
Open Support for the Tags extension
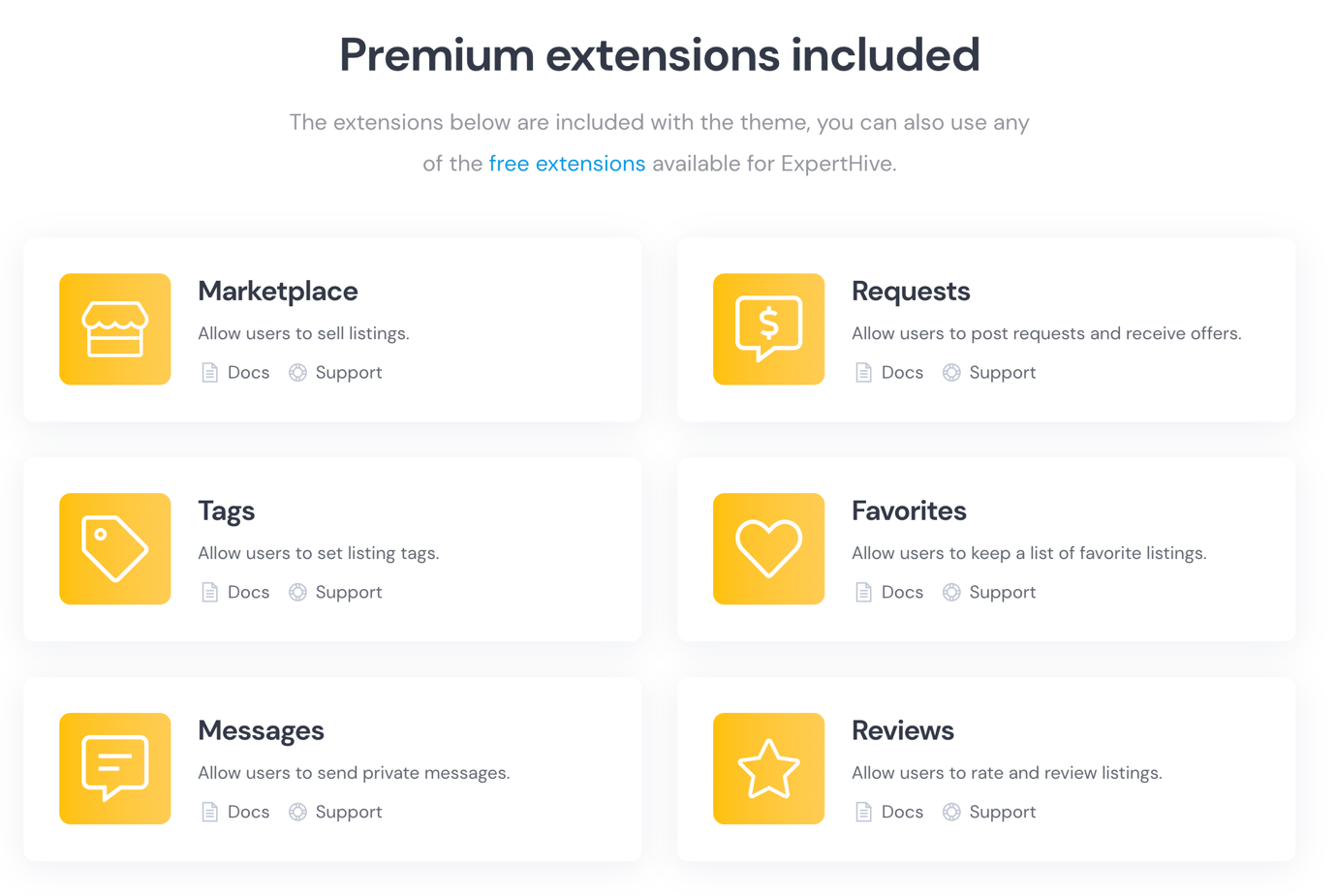coord(335,593)
